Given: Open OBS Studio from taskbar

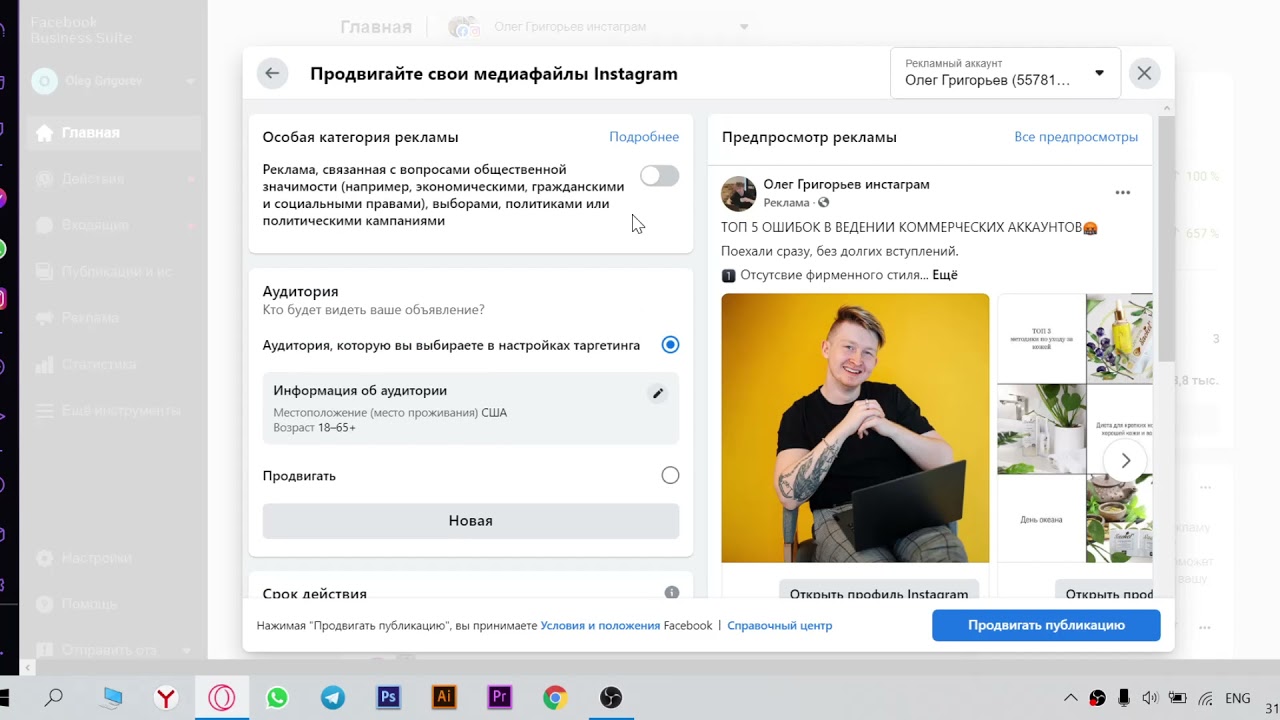Looking at the screenshot, I should pos(611,698).
